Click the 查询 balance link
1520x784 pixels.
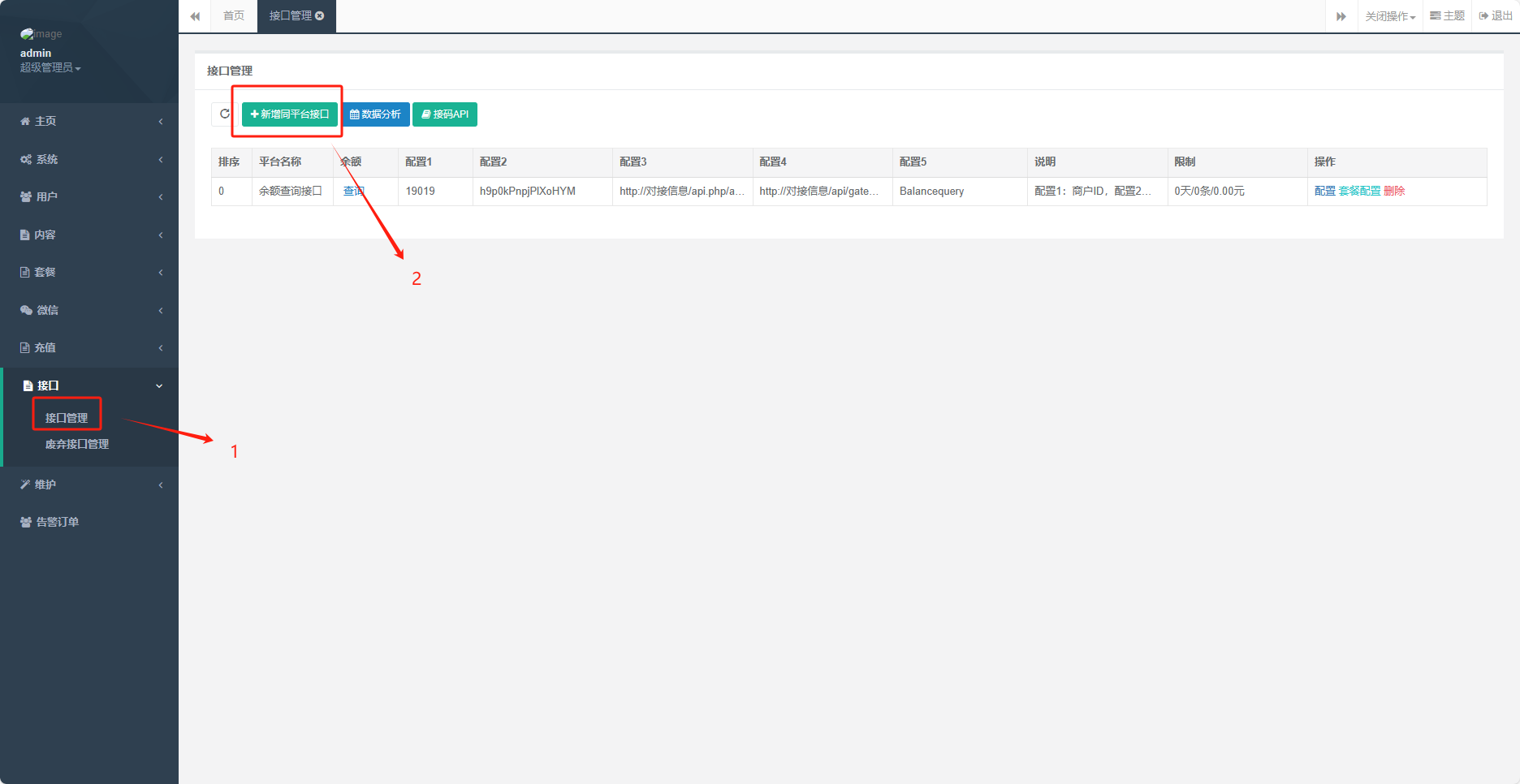354,192
